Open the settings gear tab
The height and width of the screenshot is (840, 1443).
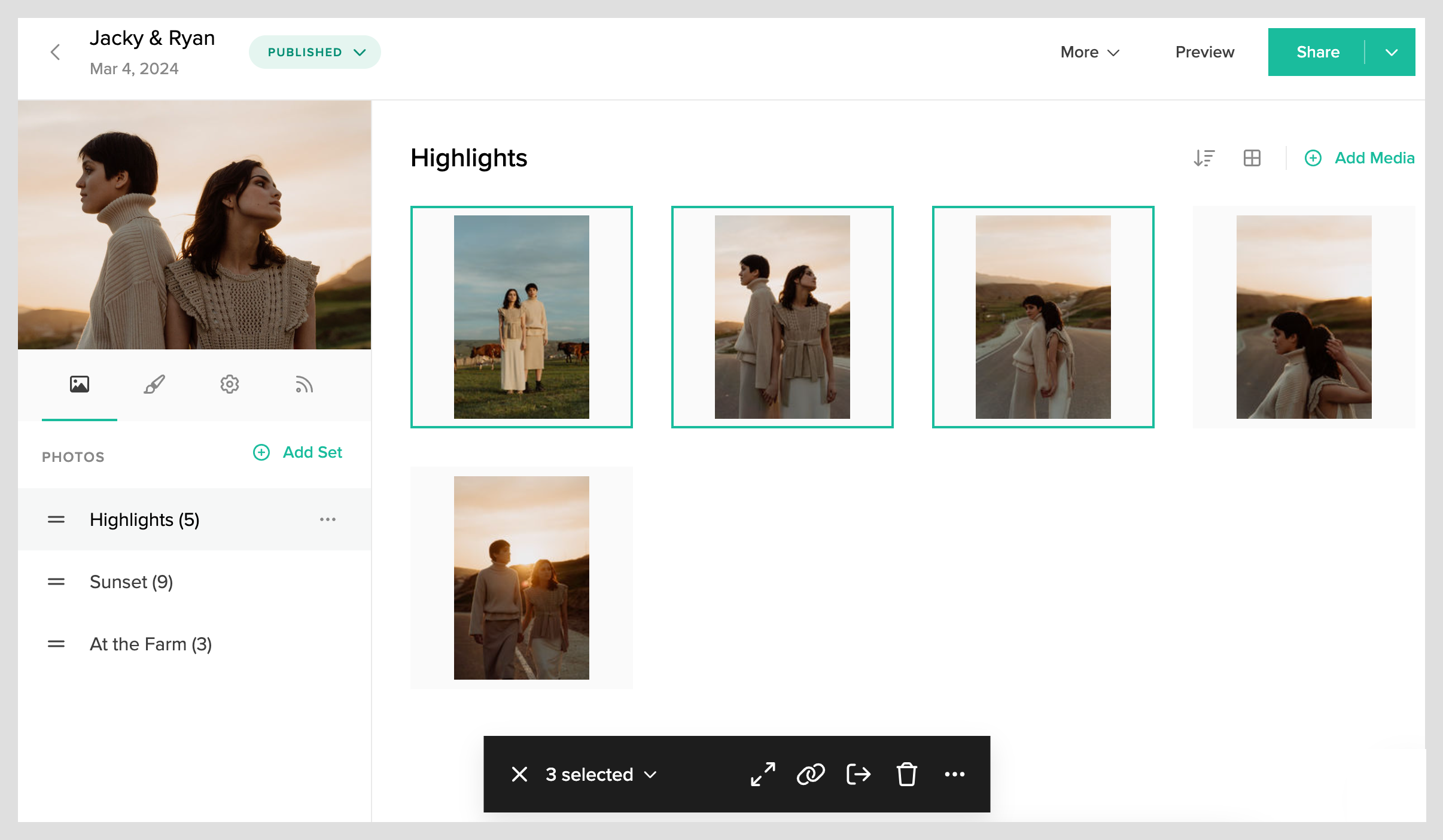pos(229,384)
